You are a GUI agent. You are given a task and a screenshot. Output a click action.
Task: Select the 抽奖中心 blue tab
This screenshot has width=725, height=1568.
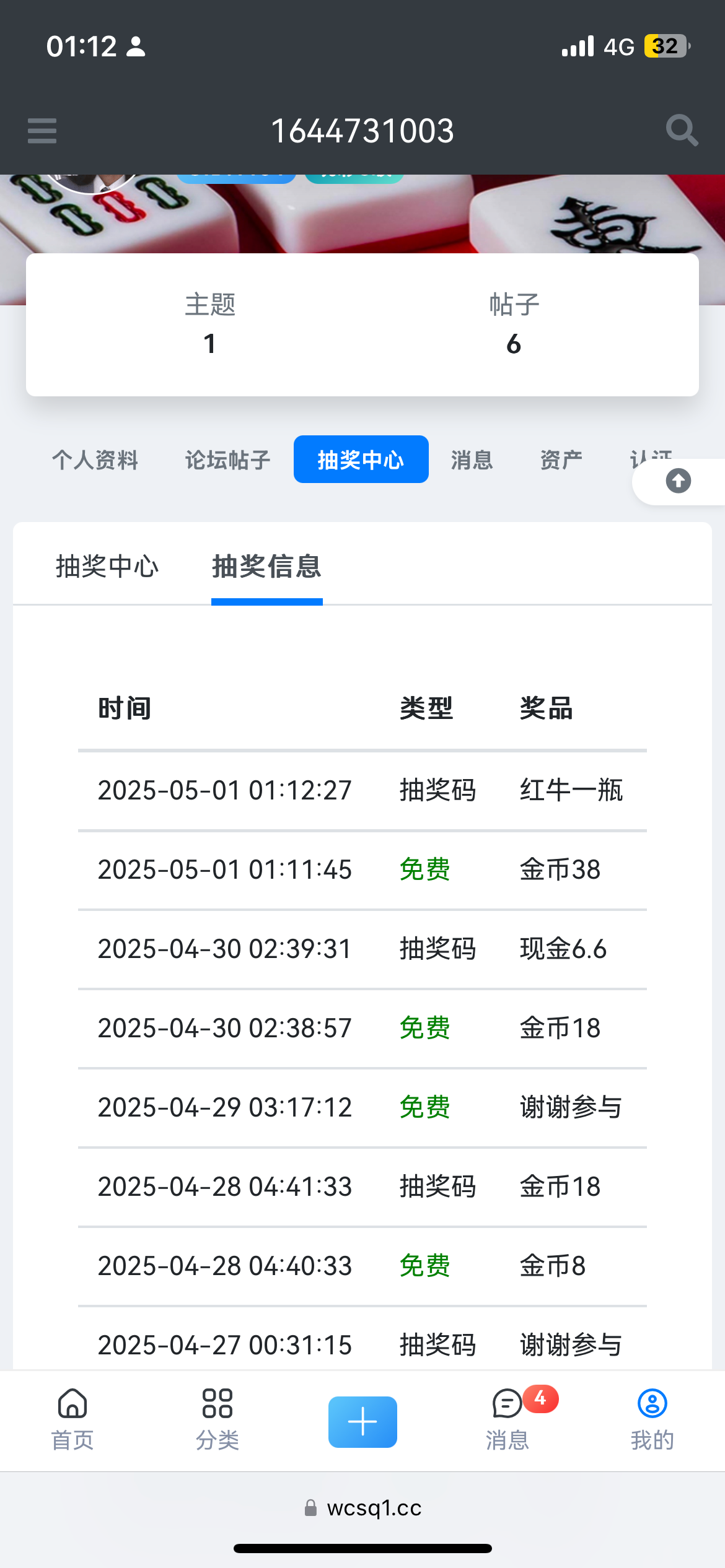click(361, 460)
